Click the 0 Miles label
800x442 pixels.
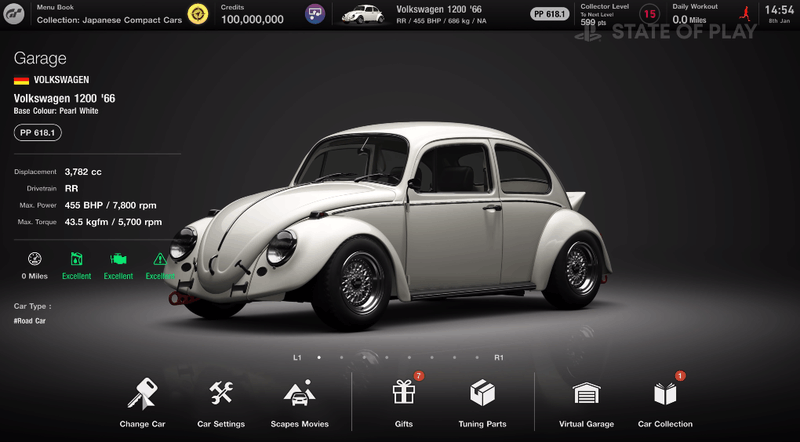(35, 276)
